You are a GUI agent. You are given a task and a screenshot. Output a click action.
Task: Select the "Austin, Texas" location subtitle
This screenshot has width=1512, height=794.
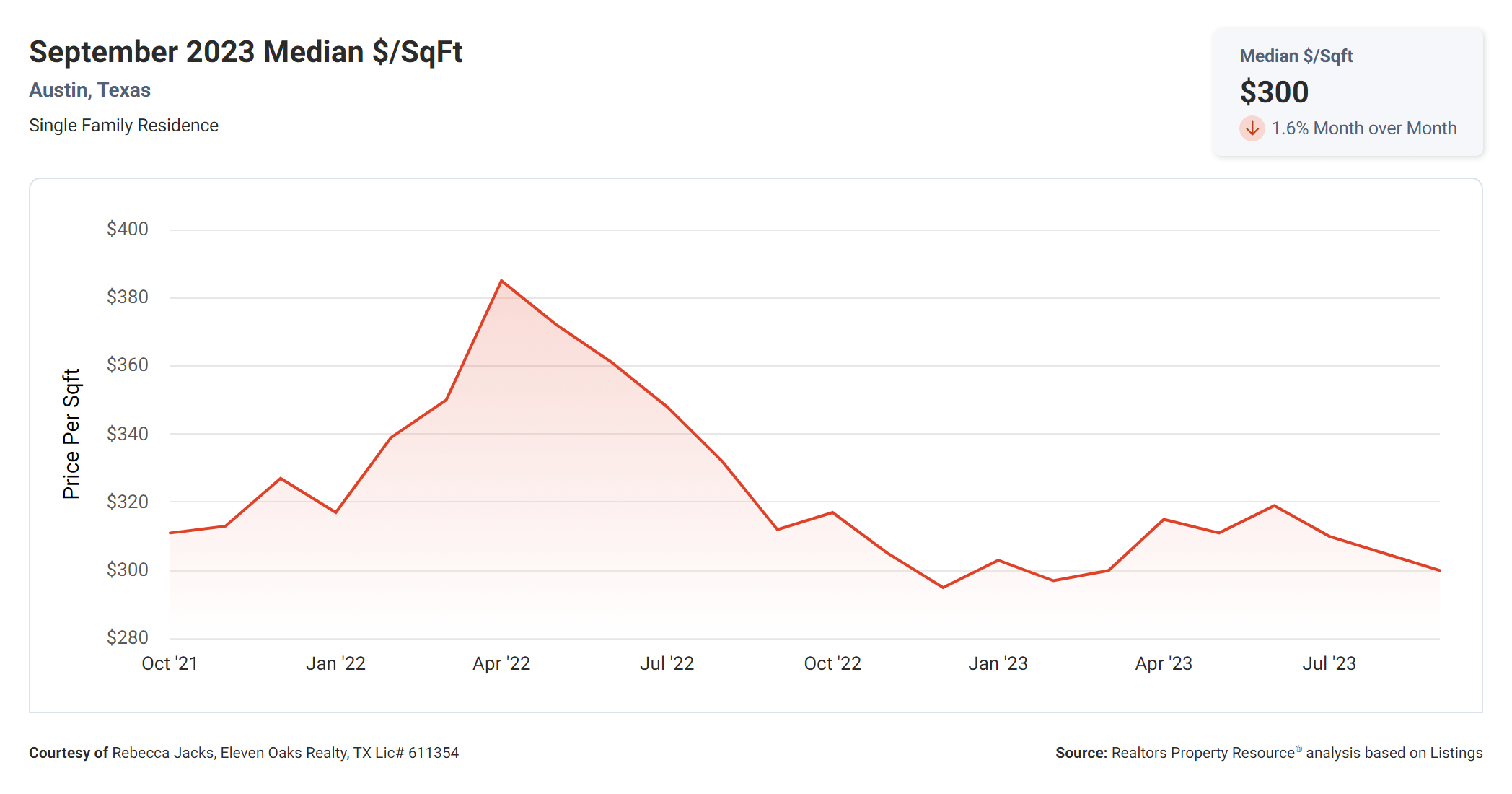(90, 90)
